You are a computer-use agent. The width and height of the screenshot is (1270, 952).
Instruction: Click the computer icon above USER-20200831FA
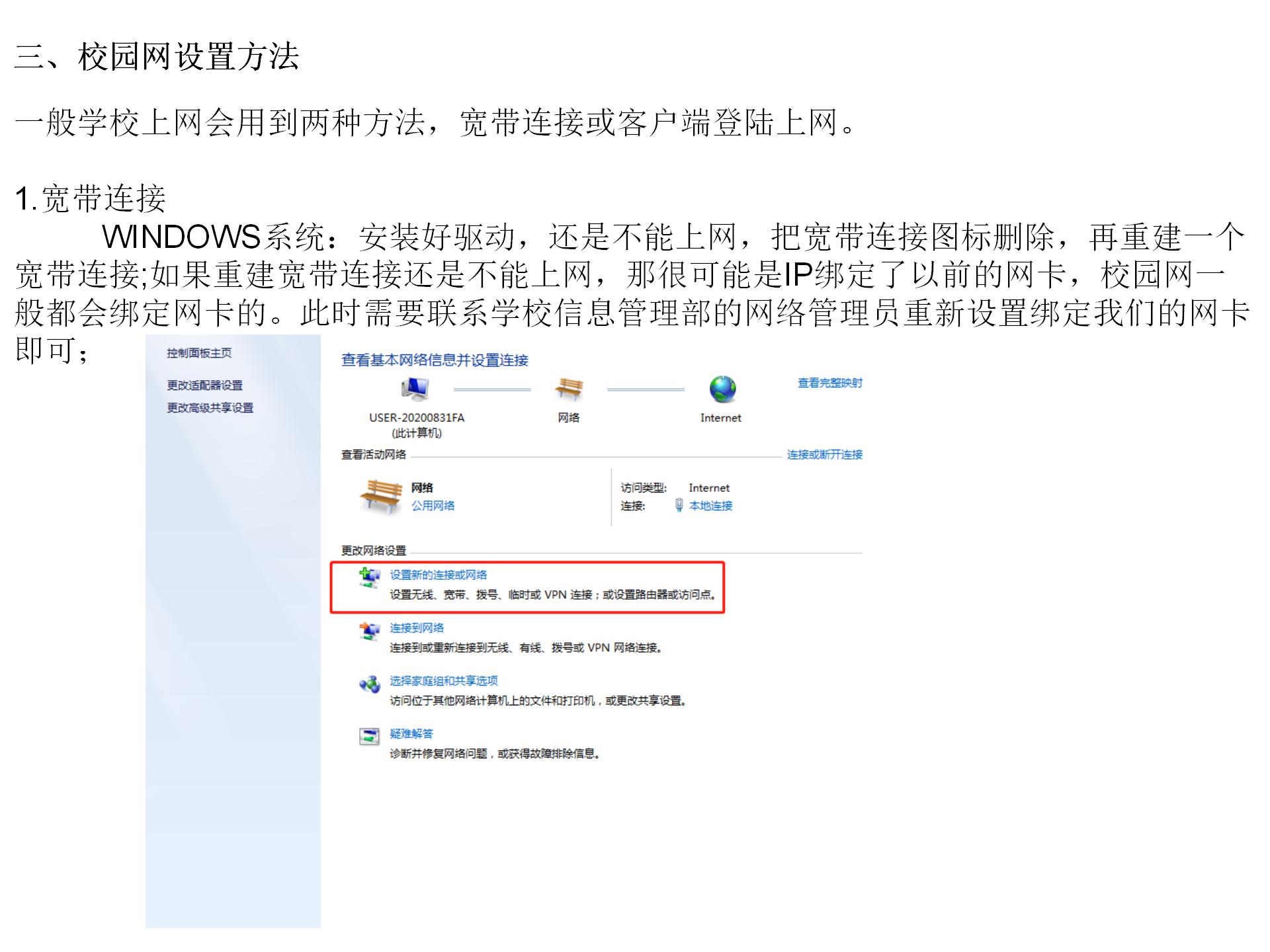[x=415, y=389]
